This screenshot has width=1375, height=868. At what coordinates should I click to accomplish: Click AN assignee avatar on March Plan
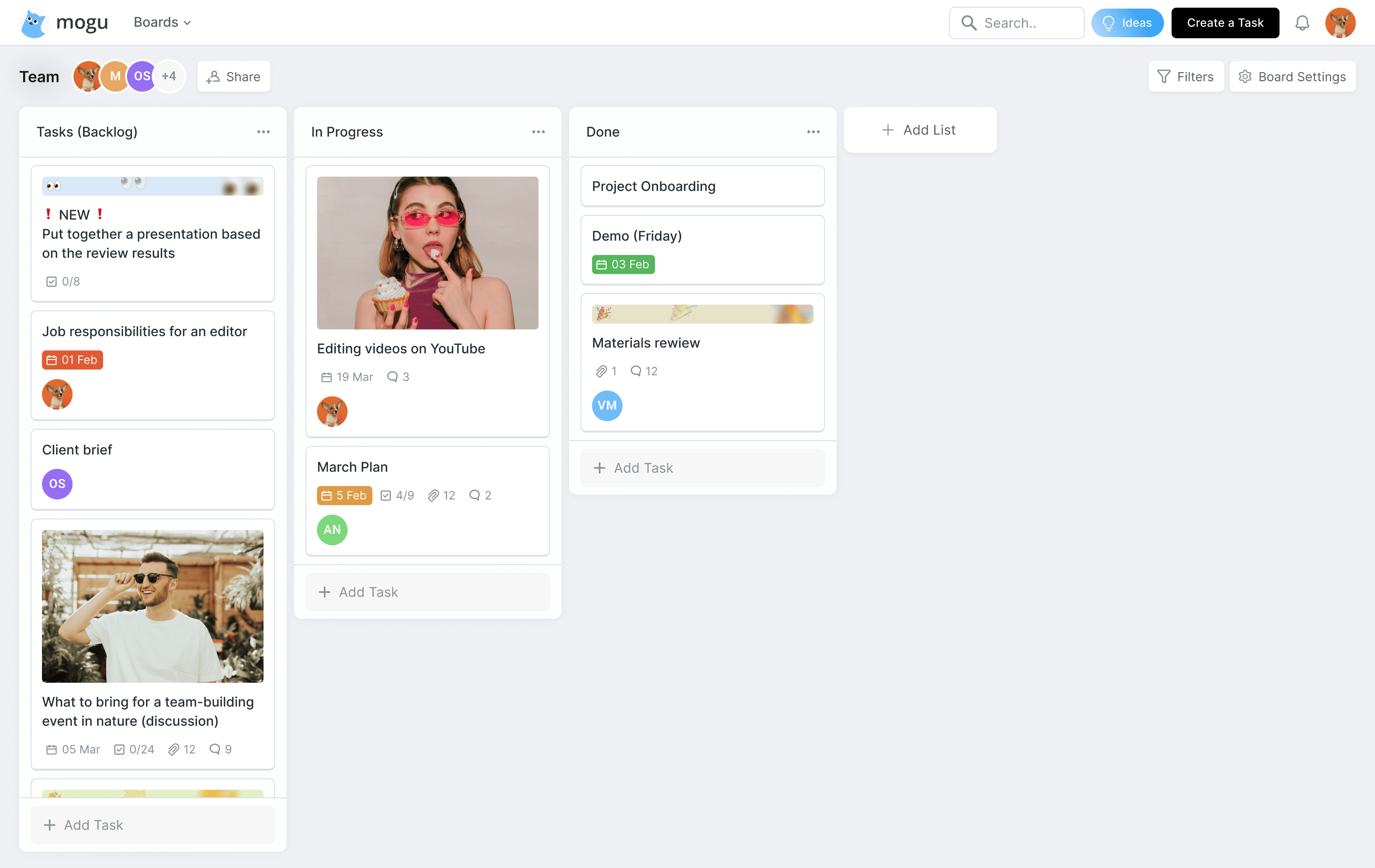[332, 529]
